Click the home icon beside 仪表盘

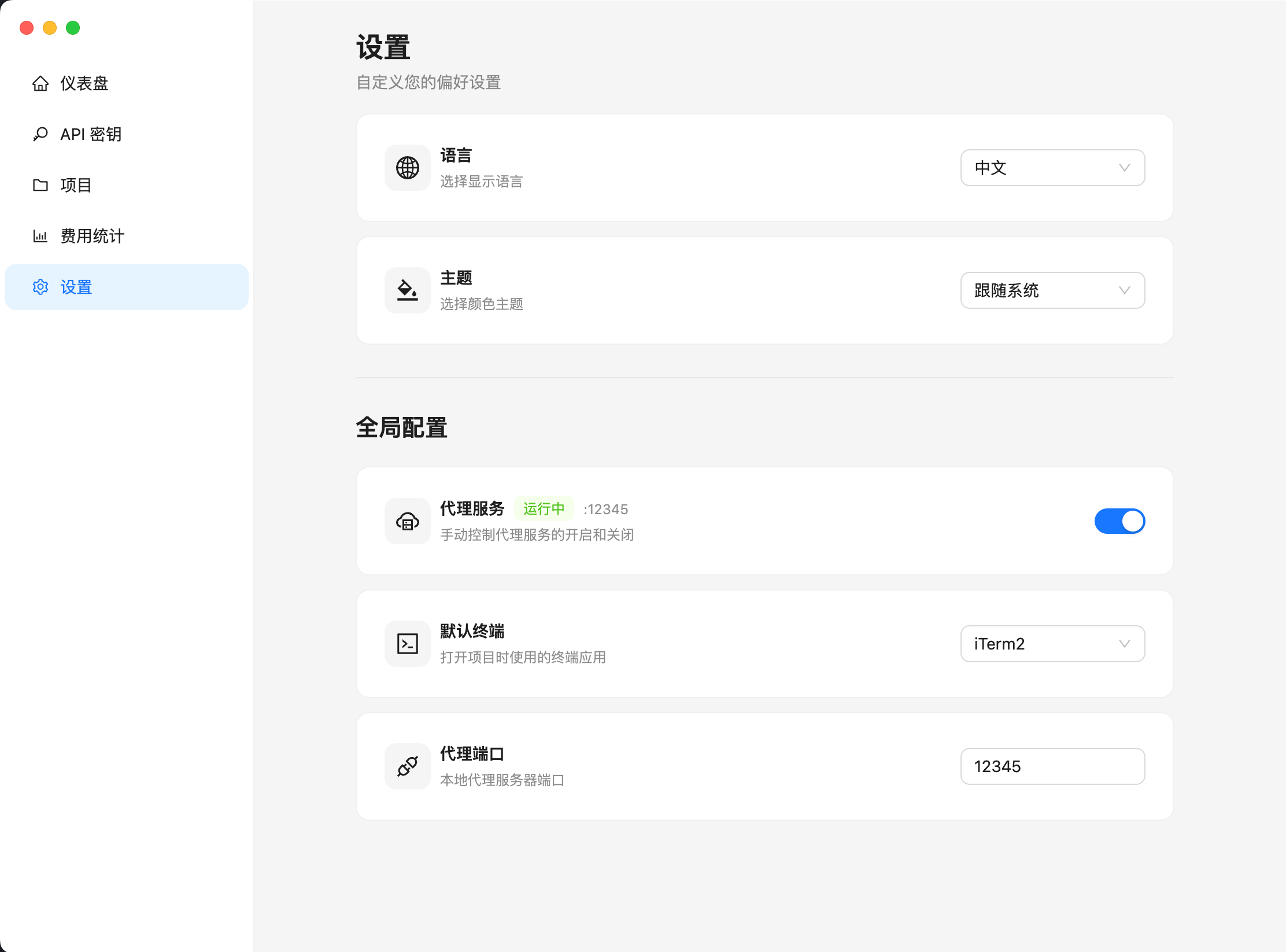[x=40, y=83]
